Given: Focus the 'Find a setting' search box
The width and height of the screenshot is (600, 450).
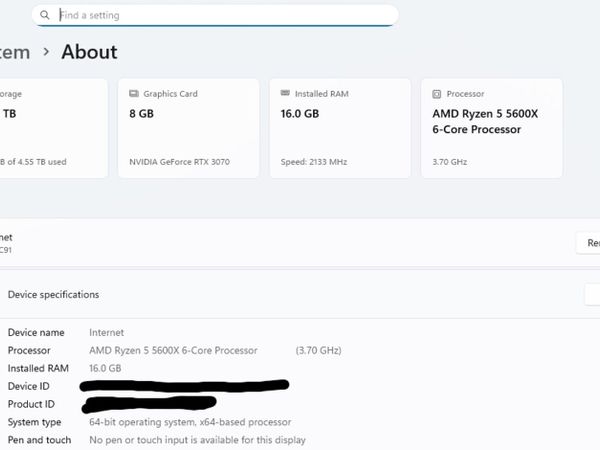Looking at the screenshot, I should coord(220,15).
